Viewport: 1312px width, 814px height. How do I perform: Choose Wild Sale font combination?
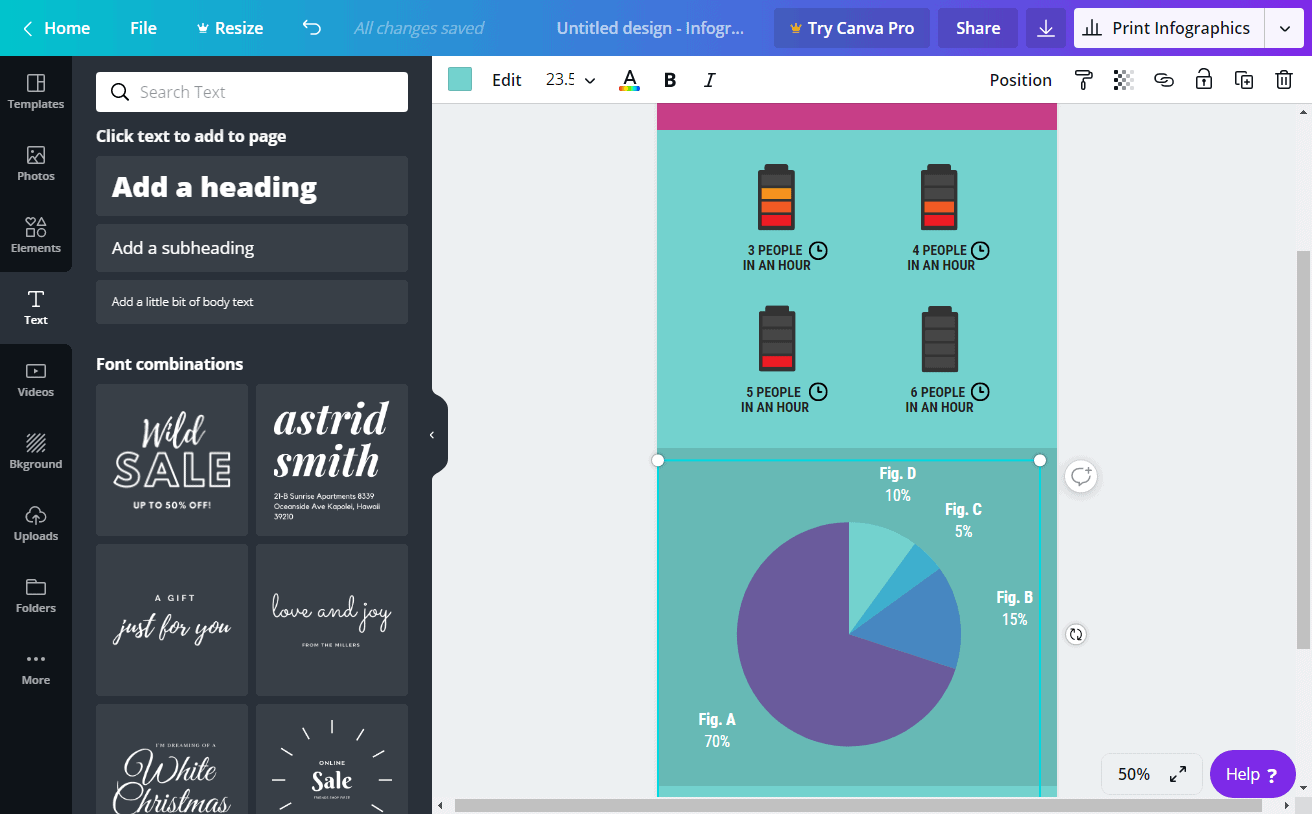coord(172,460)
